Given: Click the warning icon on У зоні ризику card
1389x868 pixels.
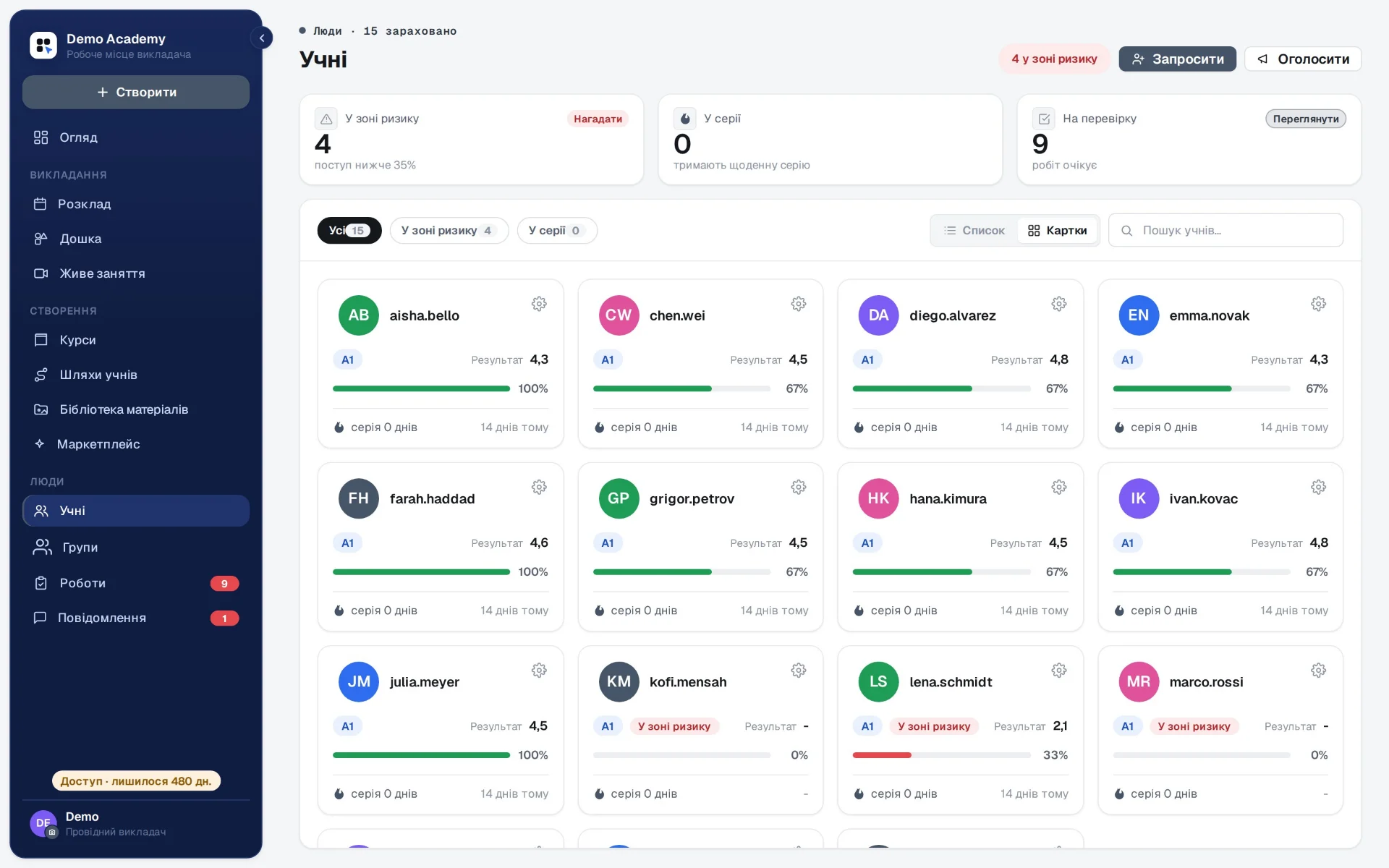Looking at the screenshot, I should click(326, 119).
